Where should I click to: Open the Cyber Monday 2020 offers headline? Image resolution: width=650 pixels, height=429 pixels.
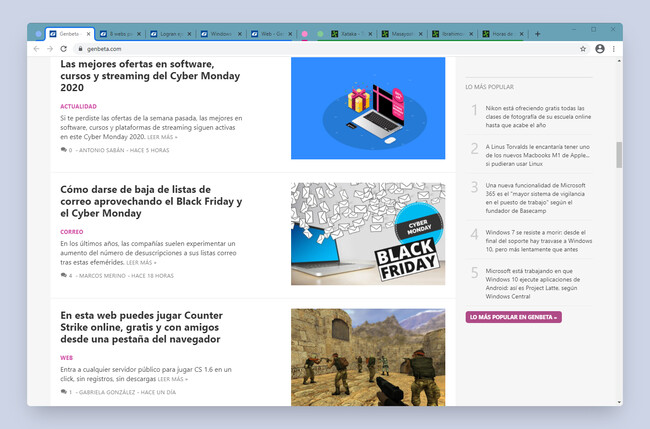tap(150, 76)
